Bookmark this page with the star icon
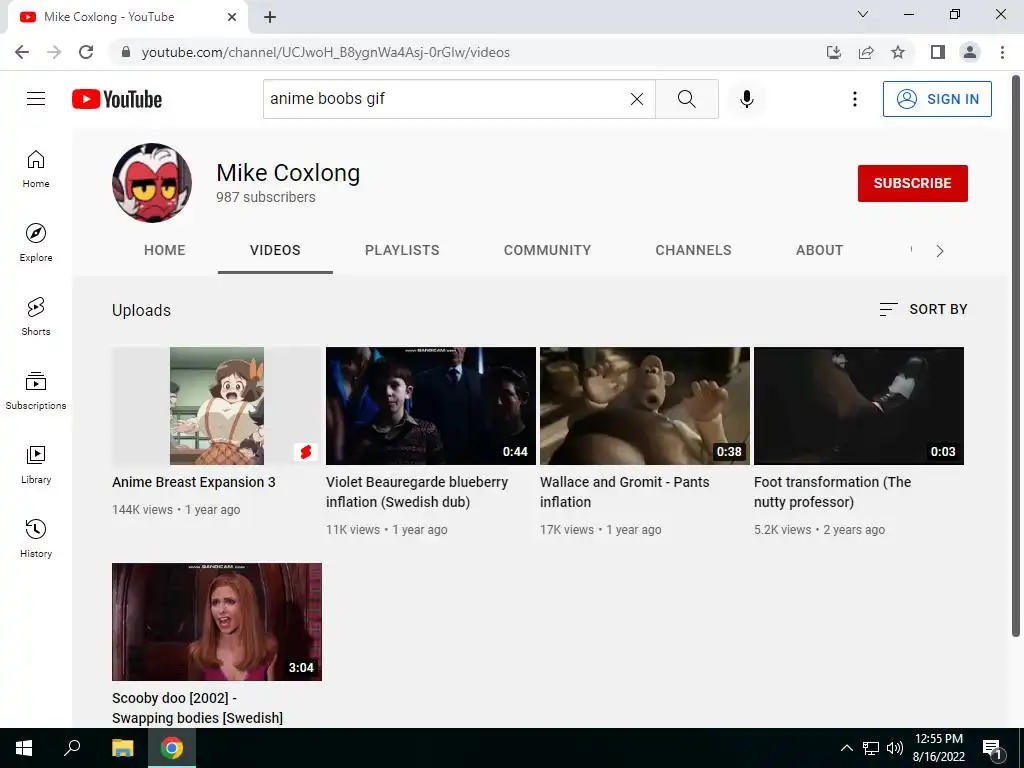The image size is (1024, 768). [x=898, y=52]
